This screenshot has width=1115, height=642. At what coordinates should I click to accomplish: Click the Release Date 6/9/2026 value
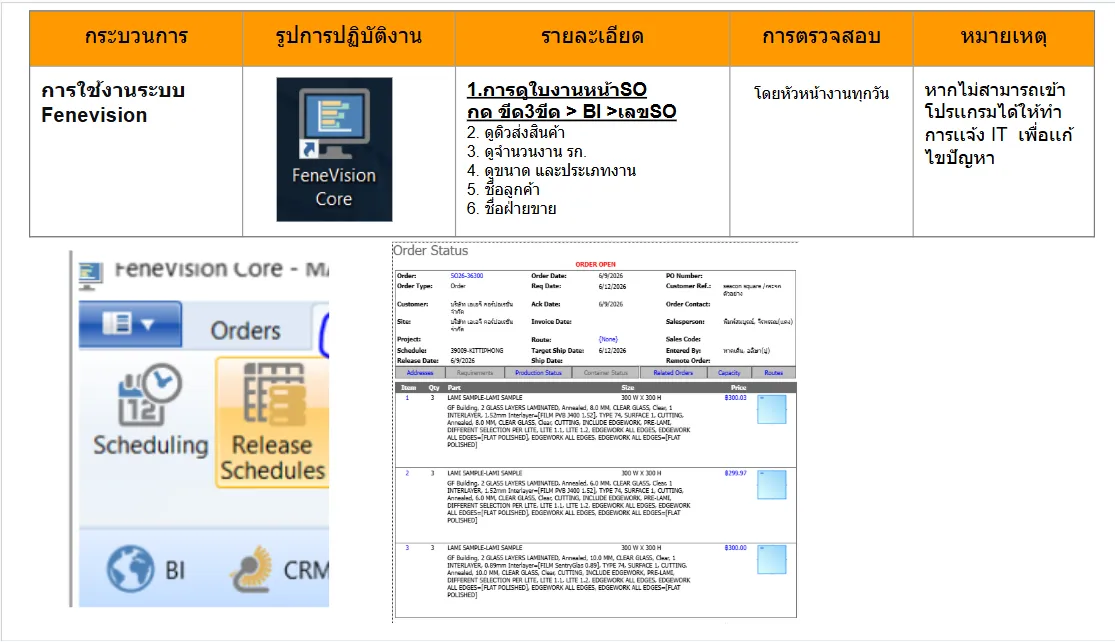tap(462, 361)
